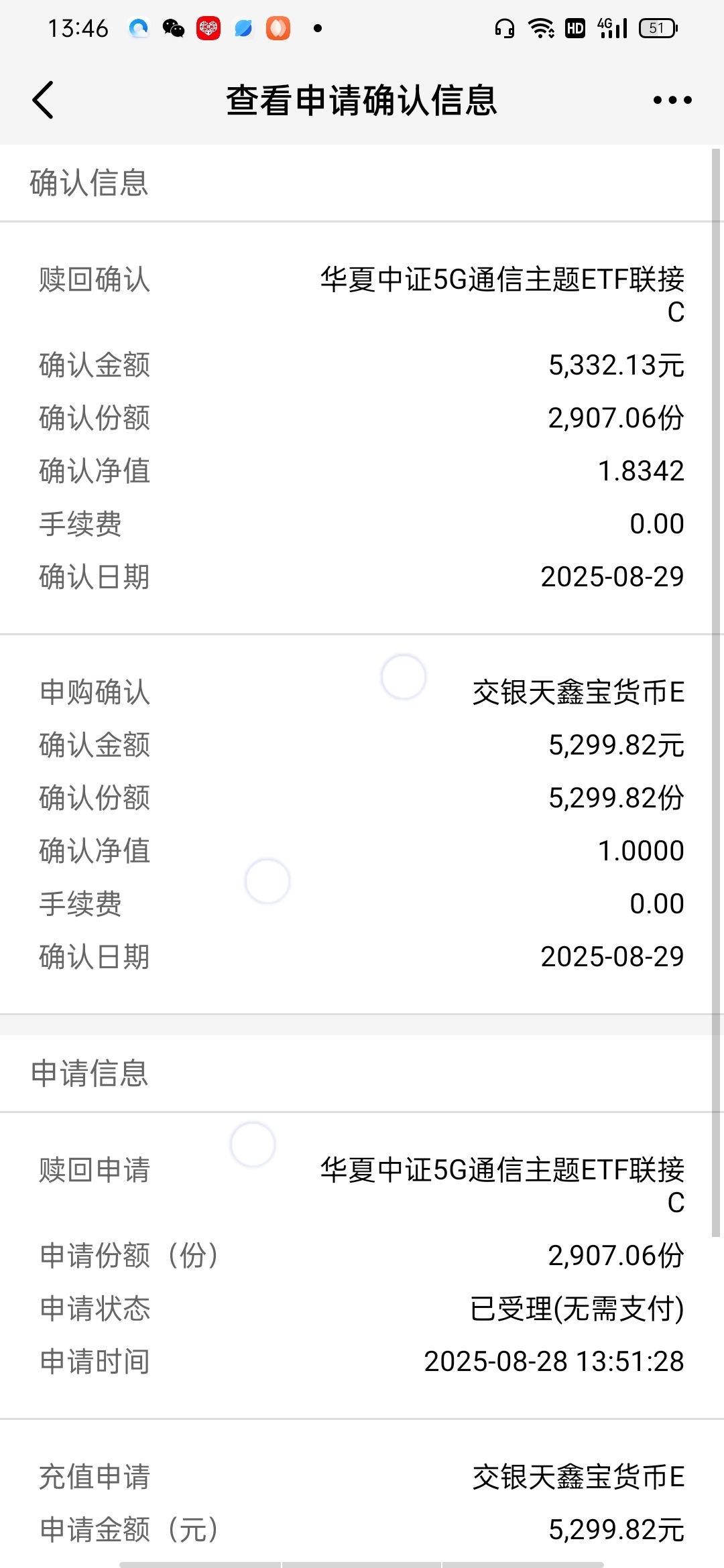Tap the WeChat notification icon in status bar
This screenshot has height=1568, width=724.
(174, 28)
